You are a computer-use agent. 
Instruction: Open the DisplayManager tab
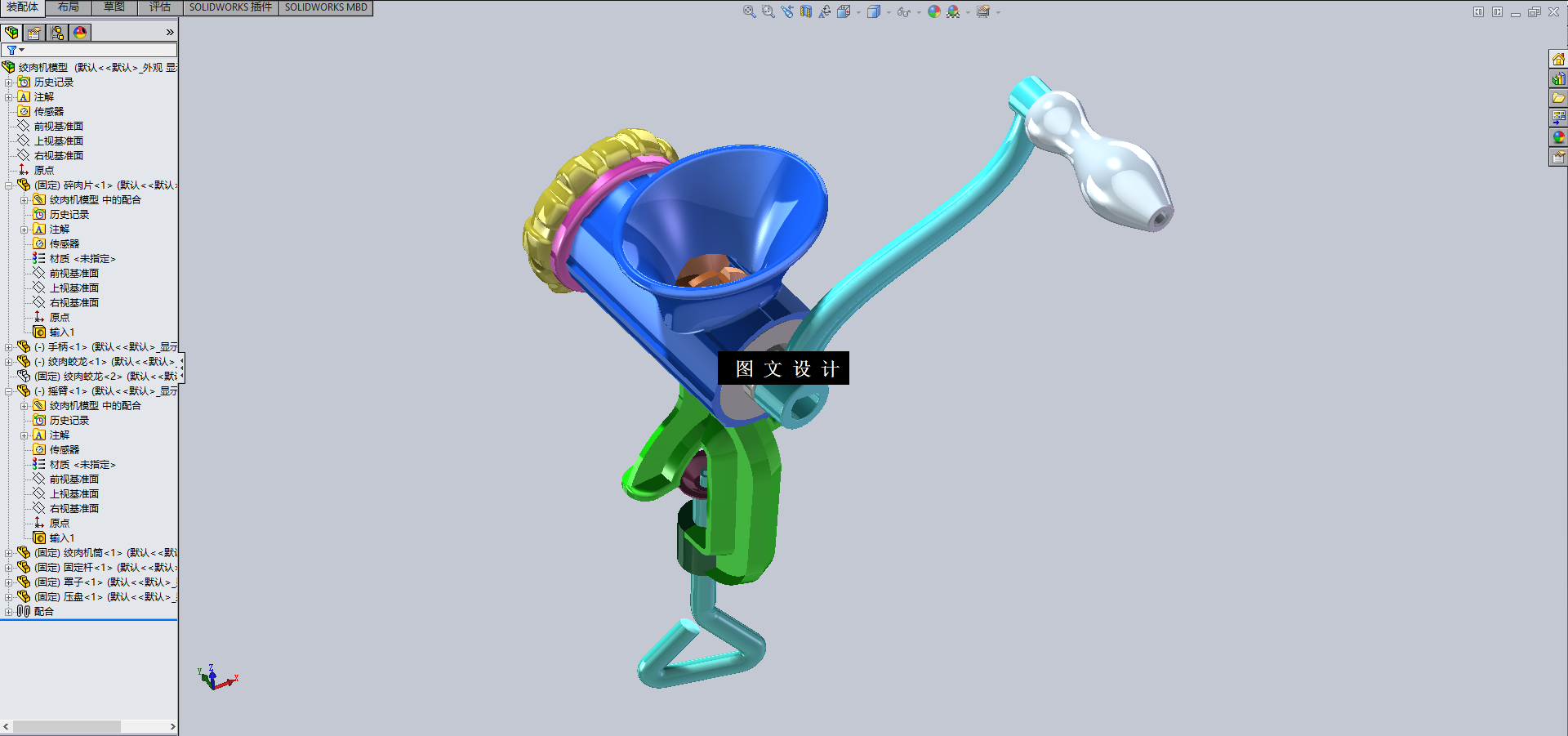[x=80, y=33]
